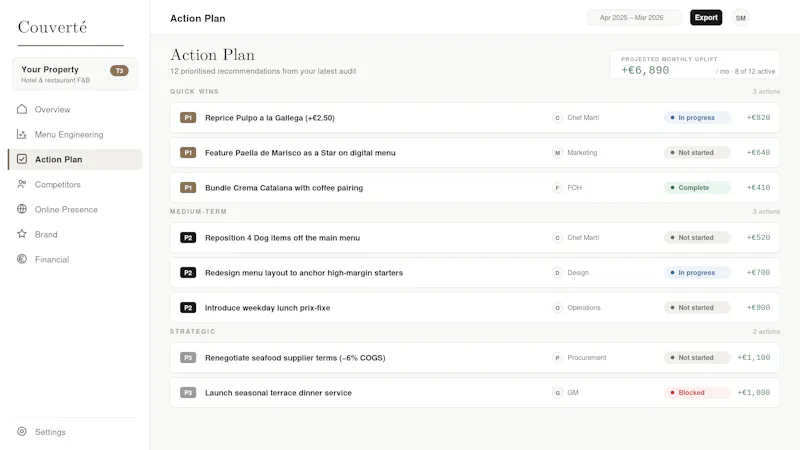Click P3 badge on Renegotiate seafood supplier row
The image size is (800, 450).
[x=188, y=358]
